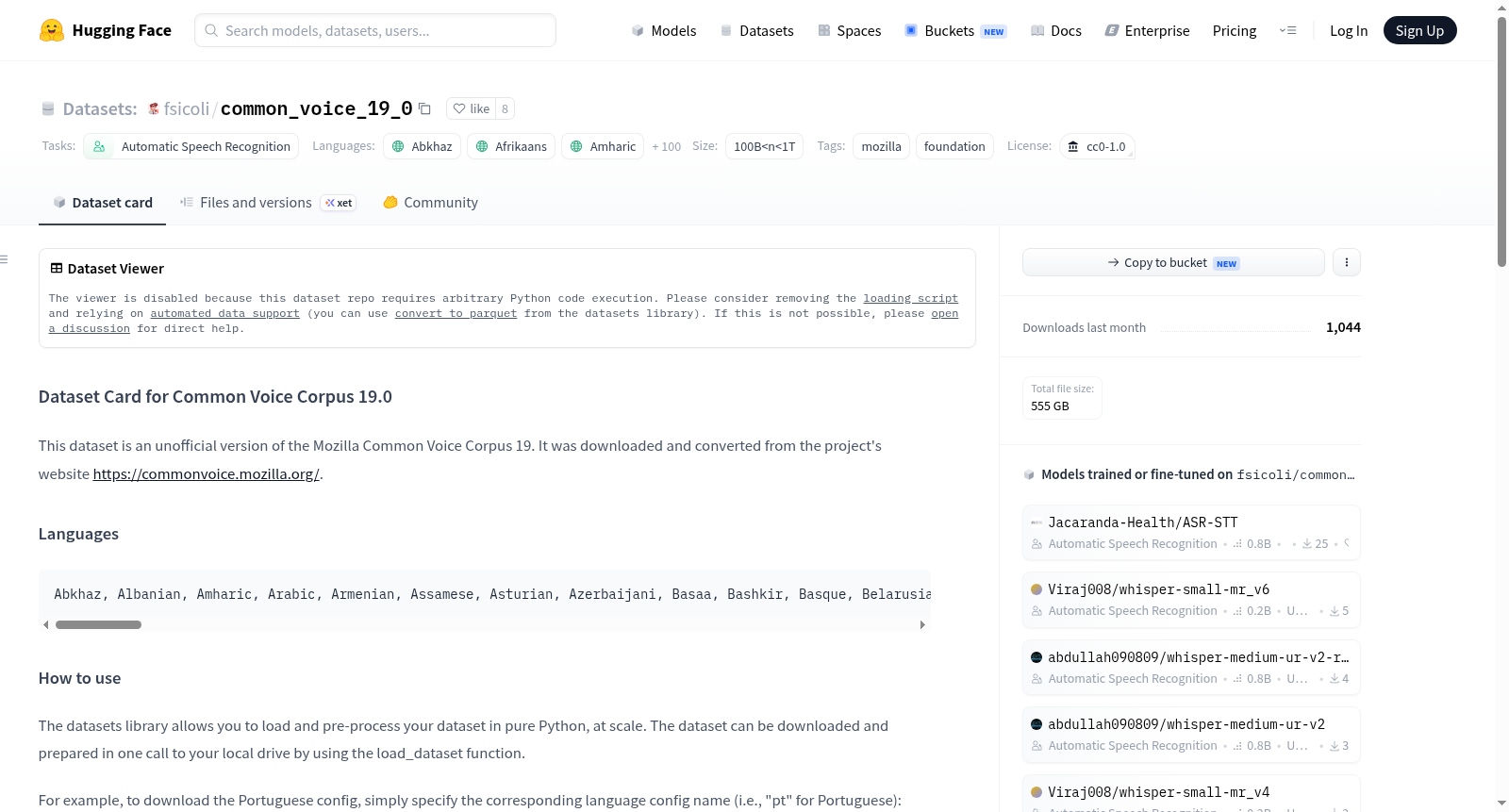The image size is (1509, 812).
Task: Open the fsicoli user profile link
Action: [187, 108]
